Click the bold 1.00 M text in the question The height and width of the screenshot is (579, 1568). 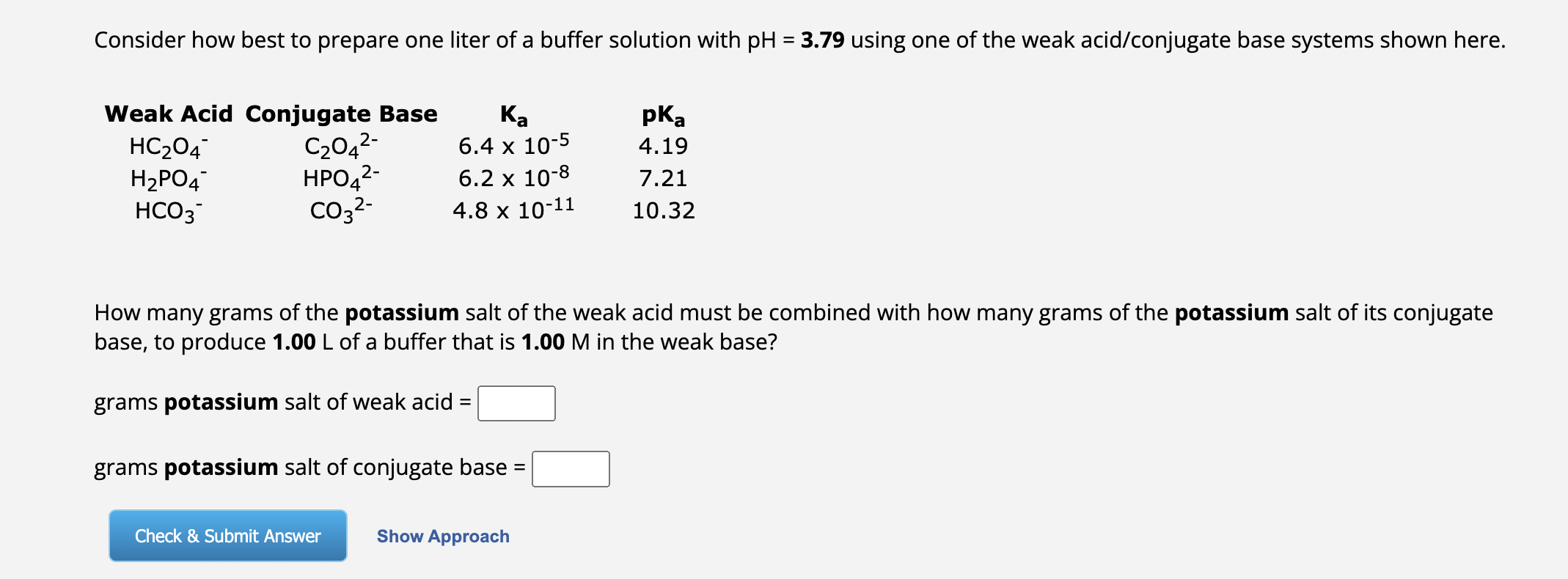(542, 342)
